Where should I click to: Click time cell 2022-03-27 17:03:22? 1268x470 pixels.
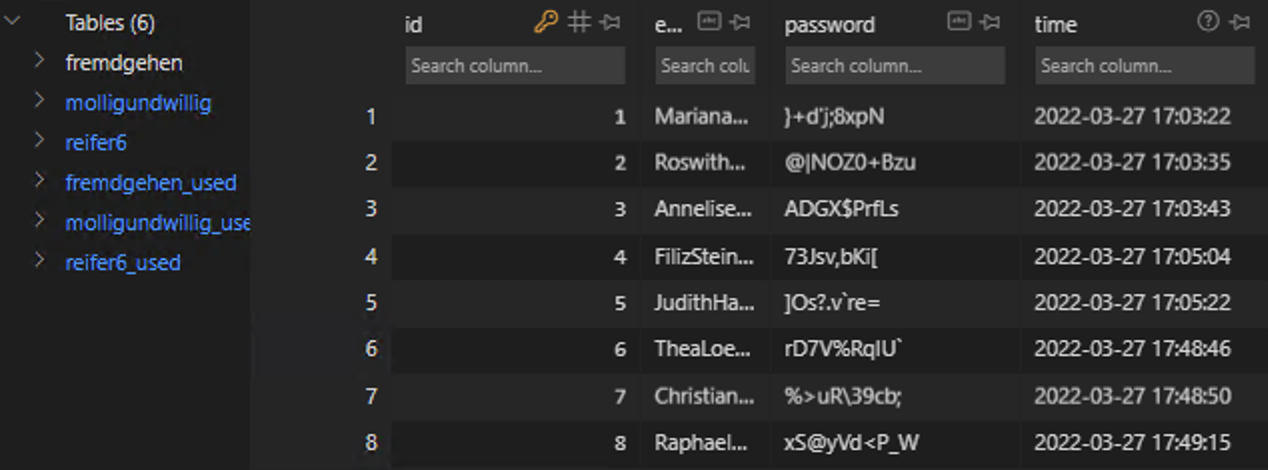point(1144,117)
